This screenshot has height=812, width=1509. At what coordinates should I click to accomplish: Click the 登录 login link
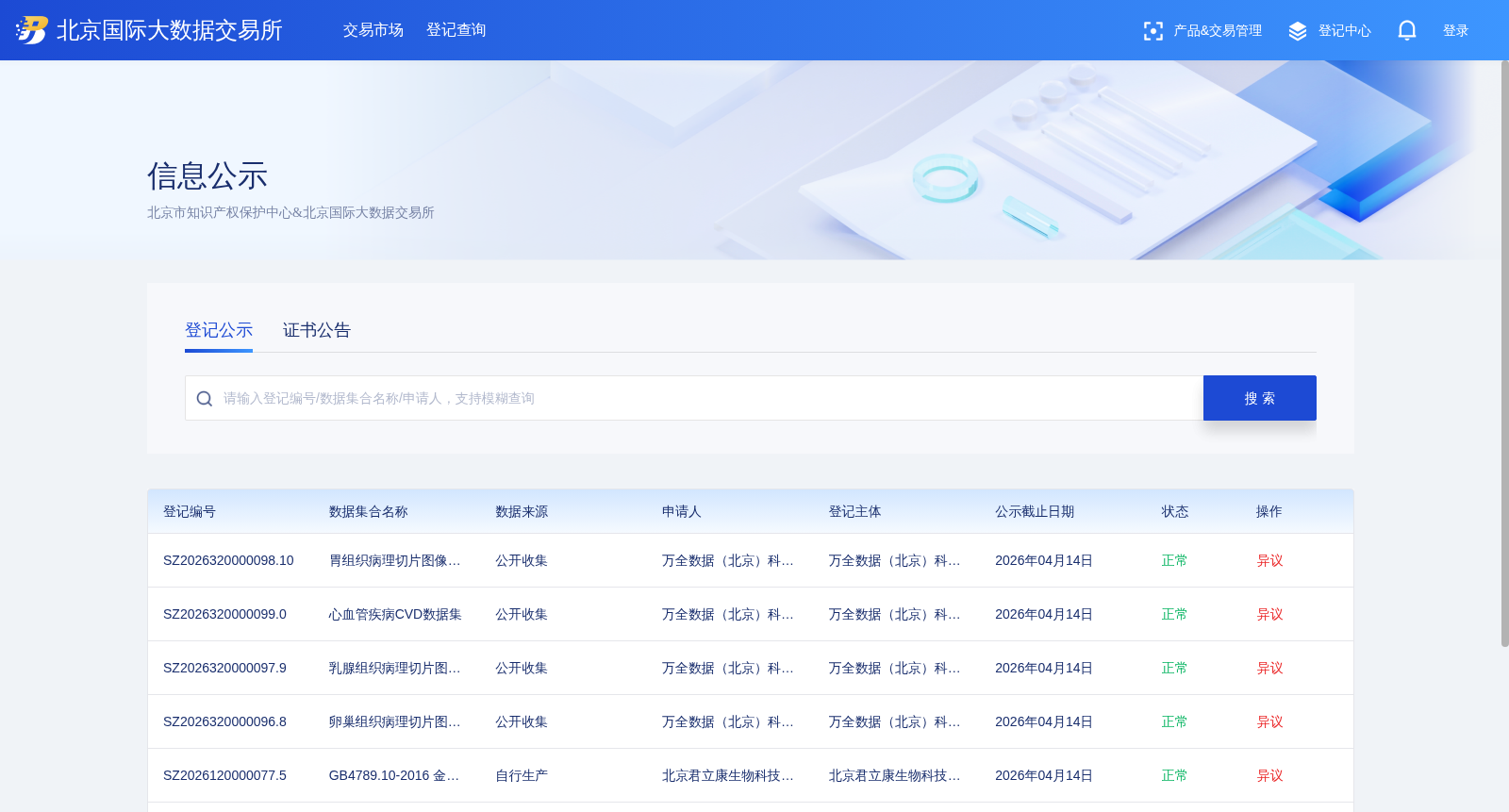[1456, 31]
